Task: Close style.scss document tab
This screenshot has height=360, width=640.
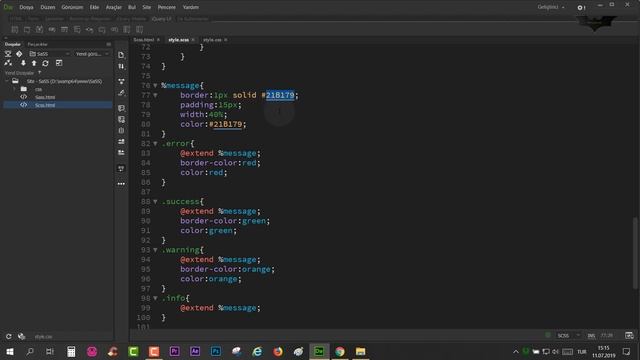Action: pyautogui.click(x=193, y=40)
